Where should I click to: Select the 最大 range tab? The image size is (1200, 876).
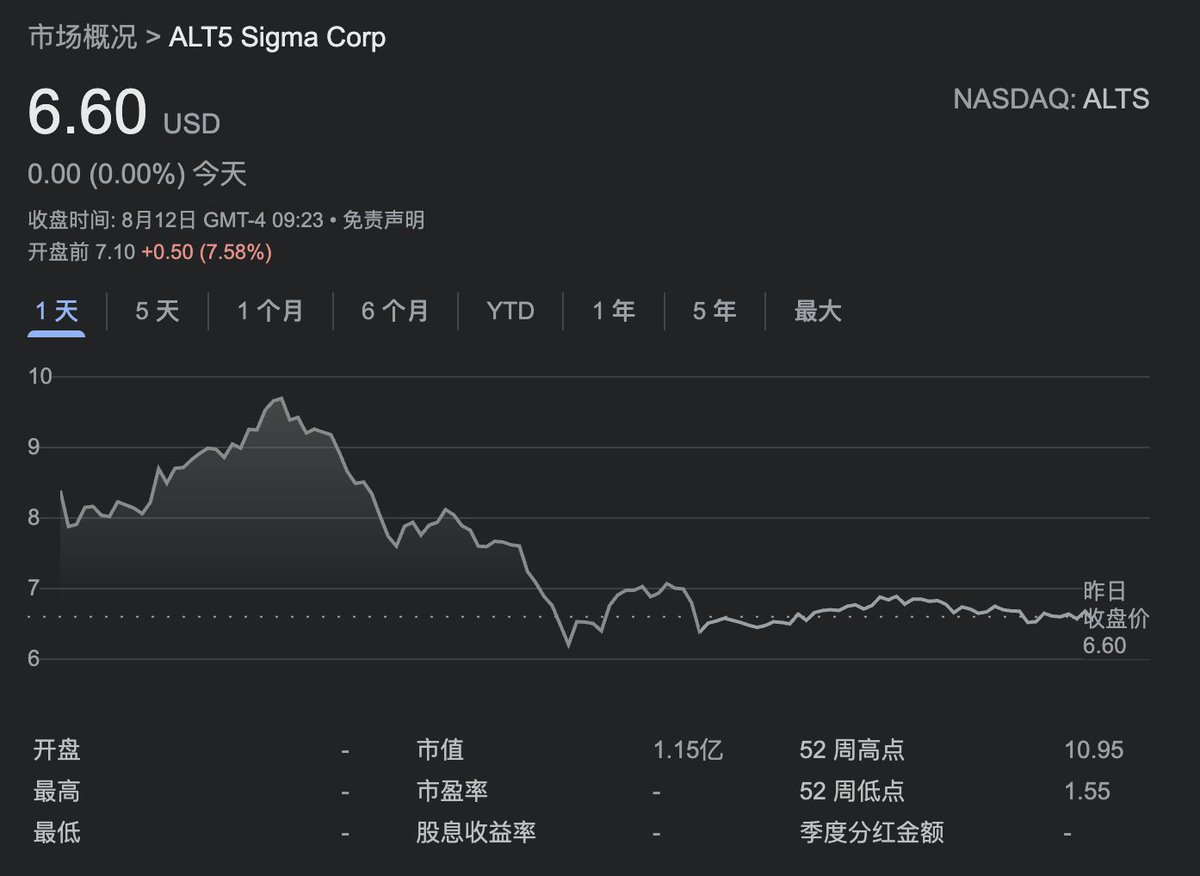coord(818,311)
